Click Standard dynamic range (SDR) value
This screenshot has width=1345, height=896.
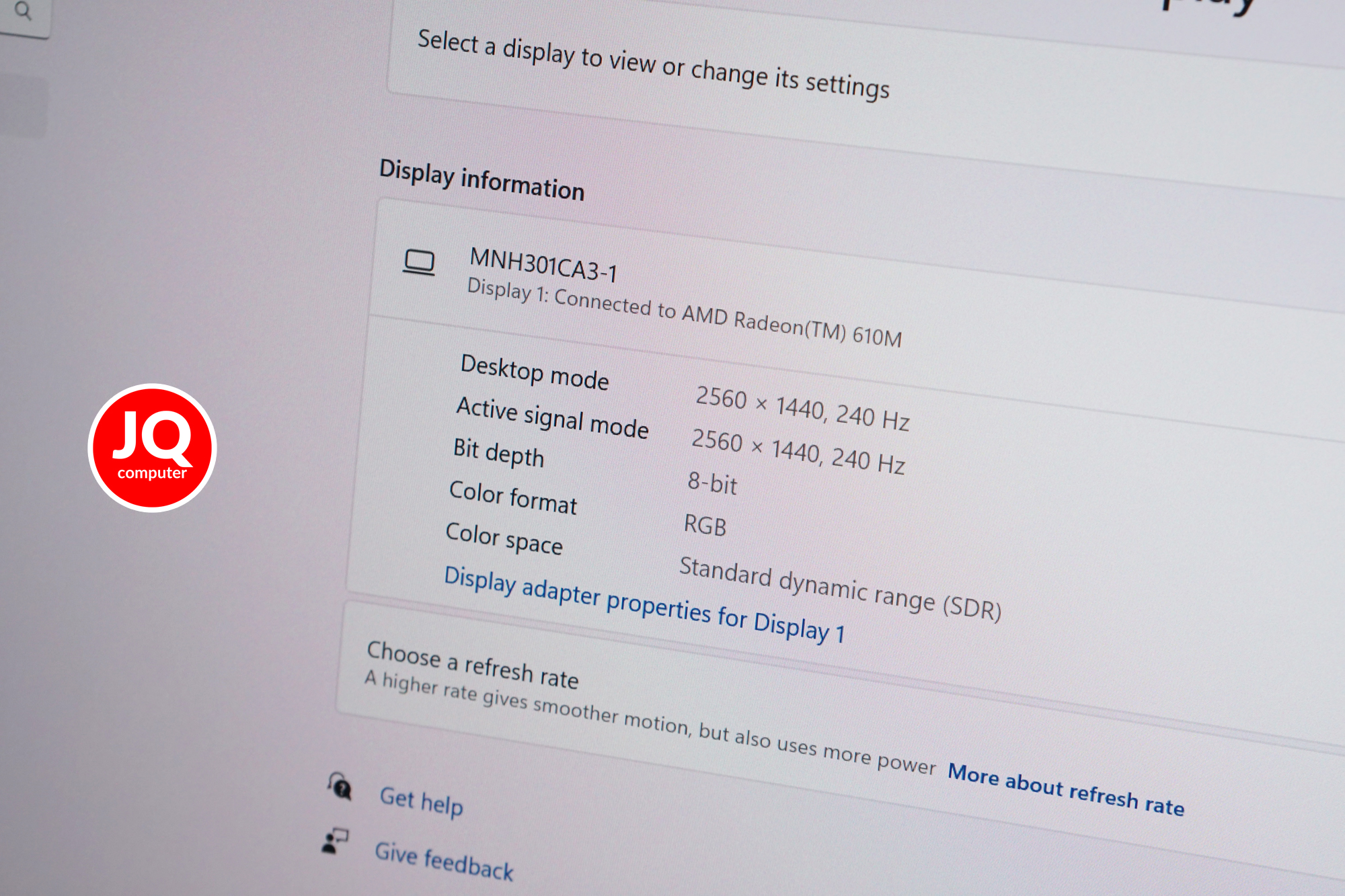click(840, 588)
